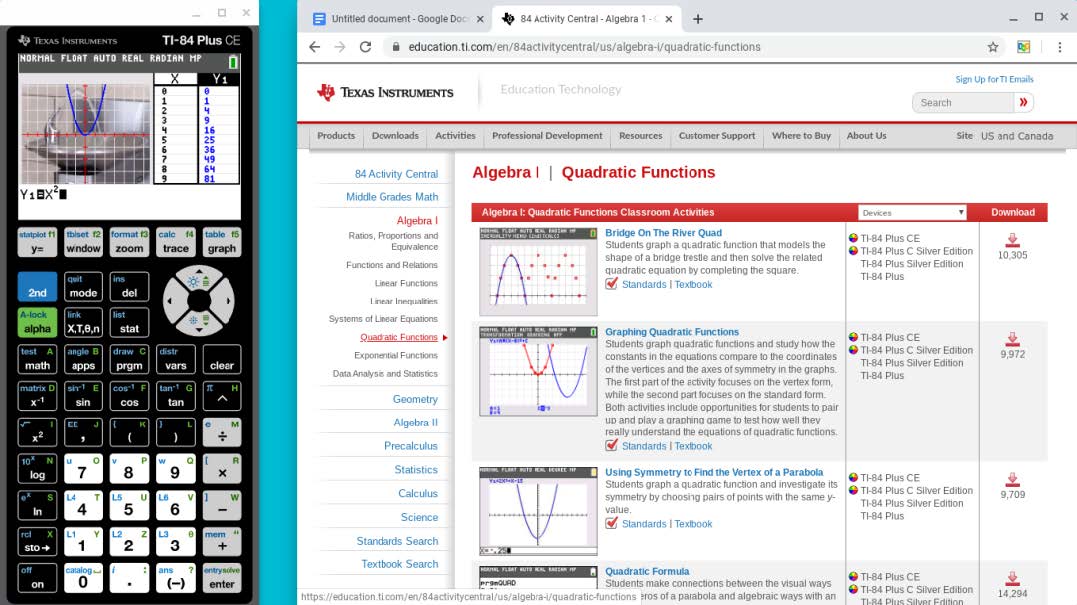This screenshot has height=605, width=1077.
Task: Open a new browser tab
Action: (x=698, y=19)
